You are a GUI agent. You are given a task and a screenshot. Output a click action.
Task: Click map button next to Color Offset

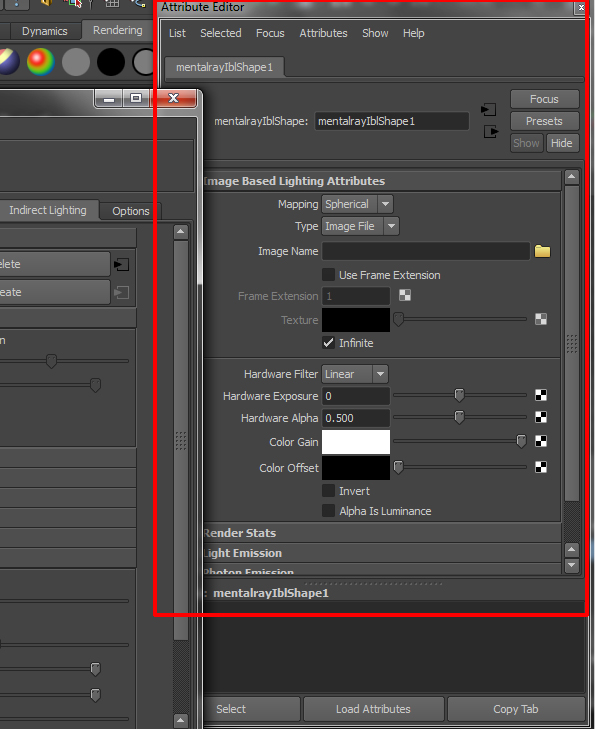point(541,467)
